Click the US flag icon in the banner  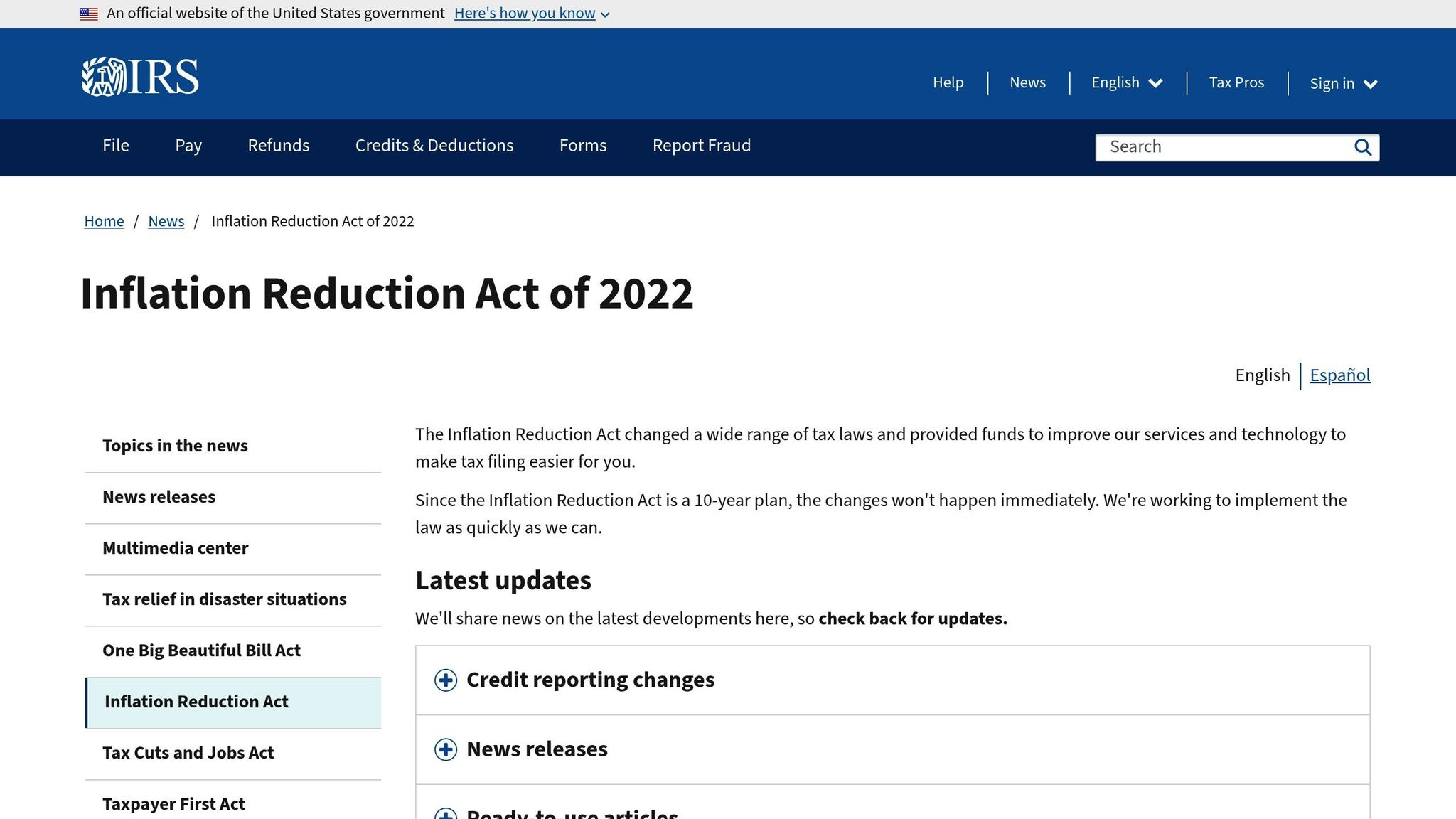pos(88,13)
